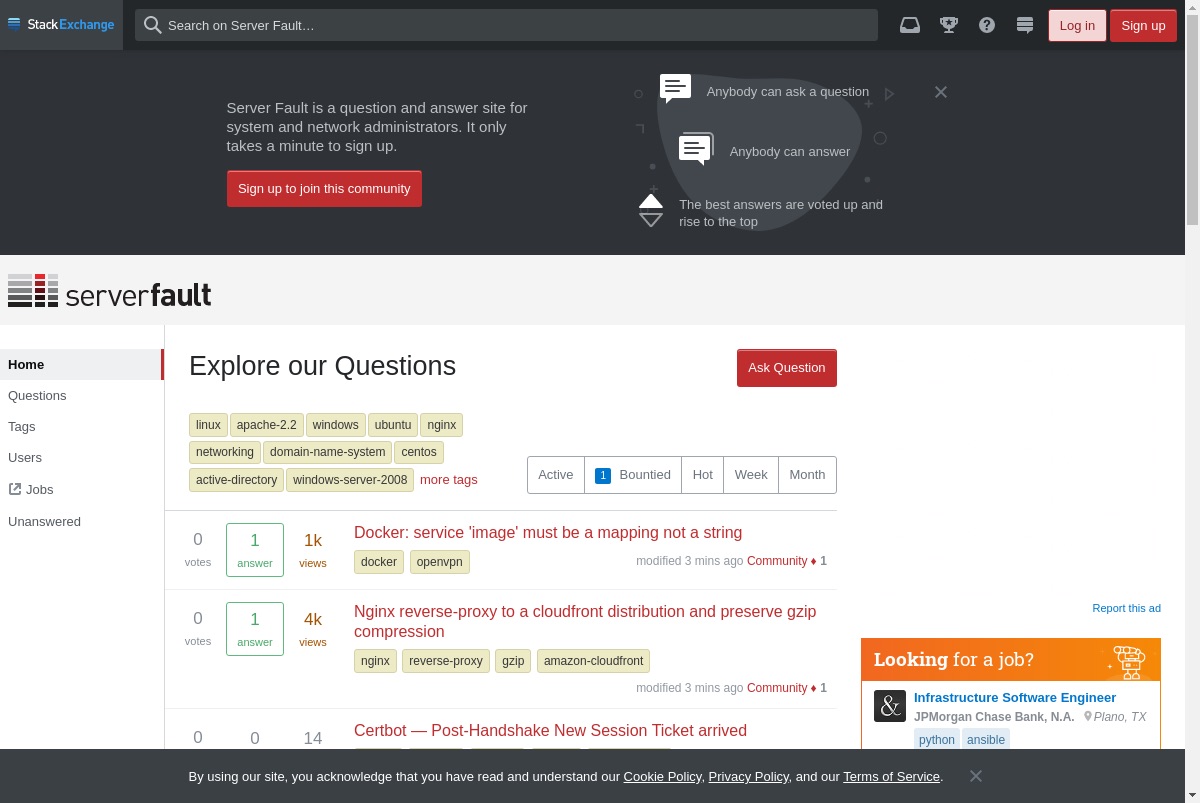The image size is (1200, 803).
Task: Select the amazon-cloudfront question tag
Action: point(594,661)
